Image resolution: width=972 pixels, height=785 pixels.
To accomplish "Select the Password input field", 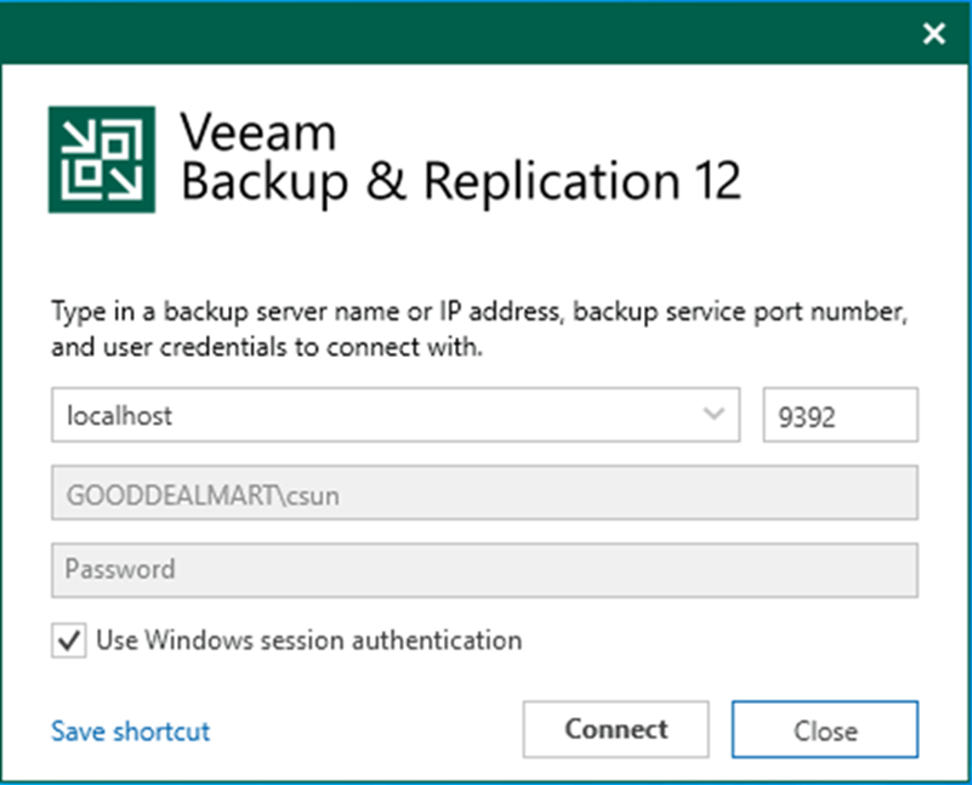I will coord(484,570).
